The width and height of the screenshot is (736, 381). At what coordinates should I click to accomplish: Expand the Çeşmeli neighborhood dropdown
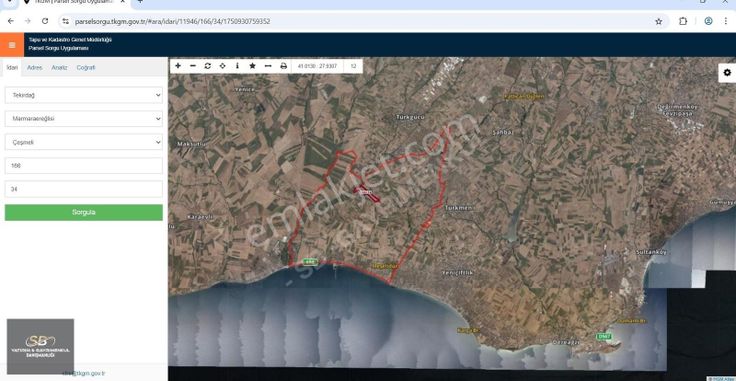tap(84, 142)
